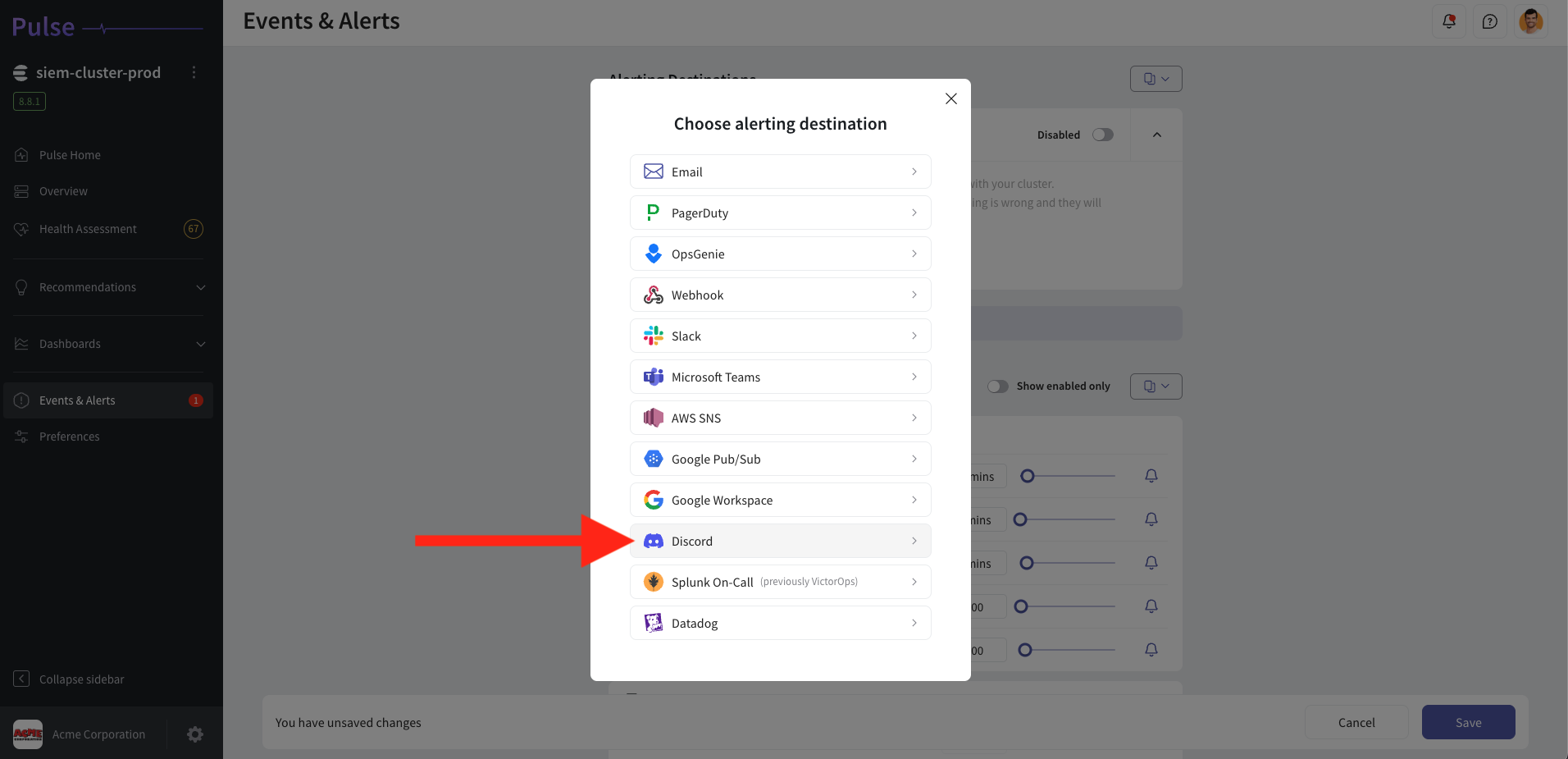
Task: Select the AWS SNS destination
Action: coord(779,418)
